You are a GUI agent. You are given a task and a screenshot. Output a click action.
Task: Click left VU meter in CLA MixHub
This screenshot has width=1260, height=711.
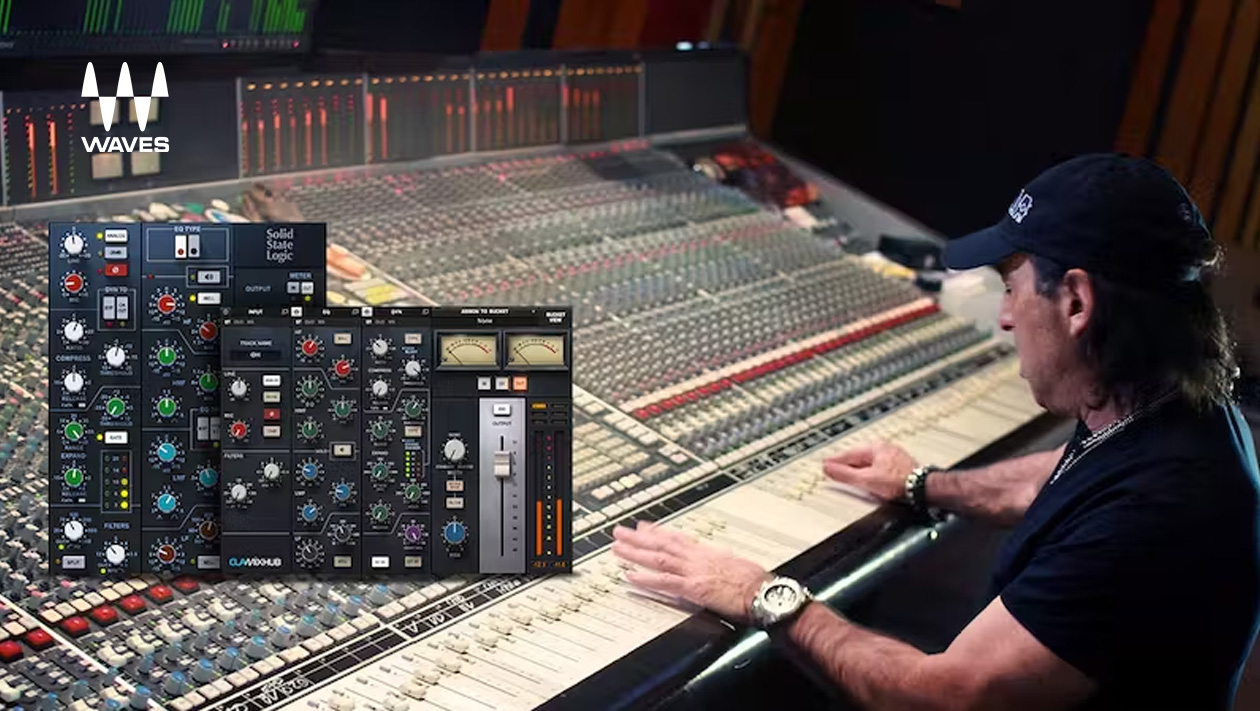[x=467, y=351]
